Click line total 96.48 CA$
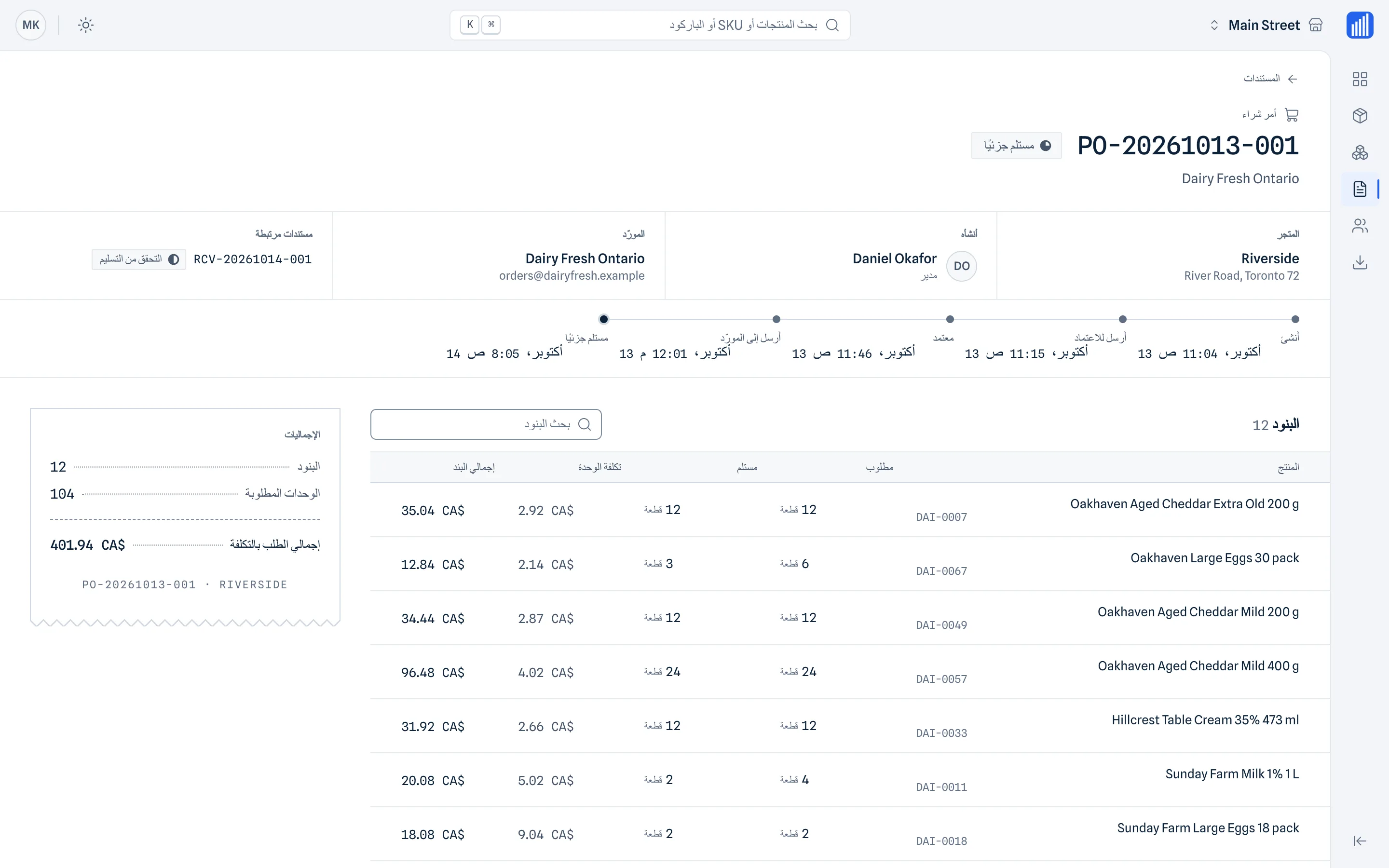Viewport: 1389px width, 868px height. click(432, 672)
